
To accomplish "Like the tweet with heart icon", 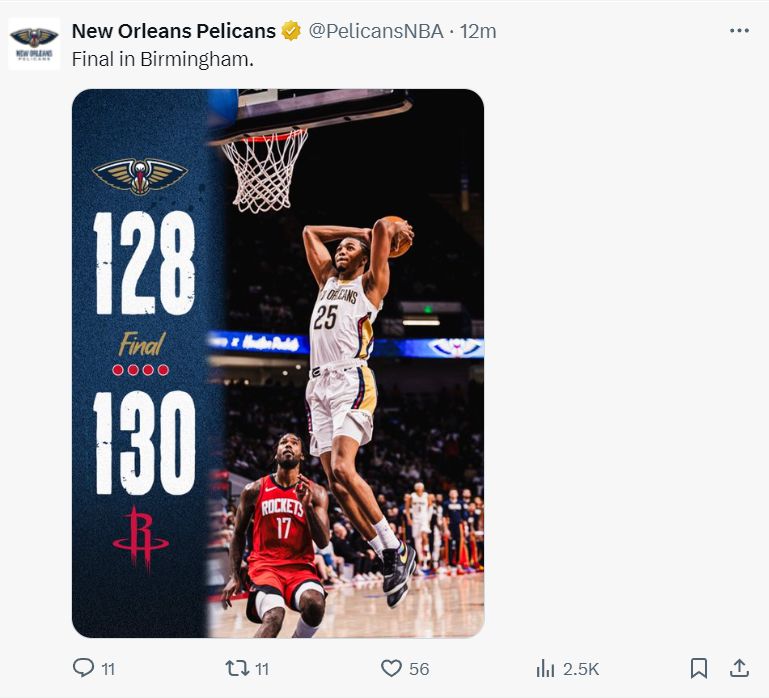I will 392,668.
